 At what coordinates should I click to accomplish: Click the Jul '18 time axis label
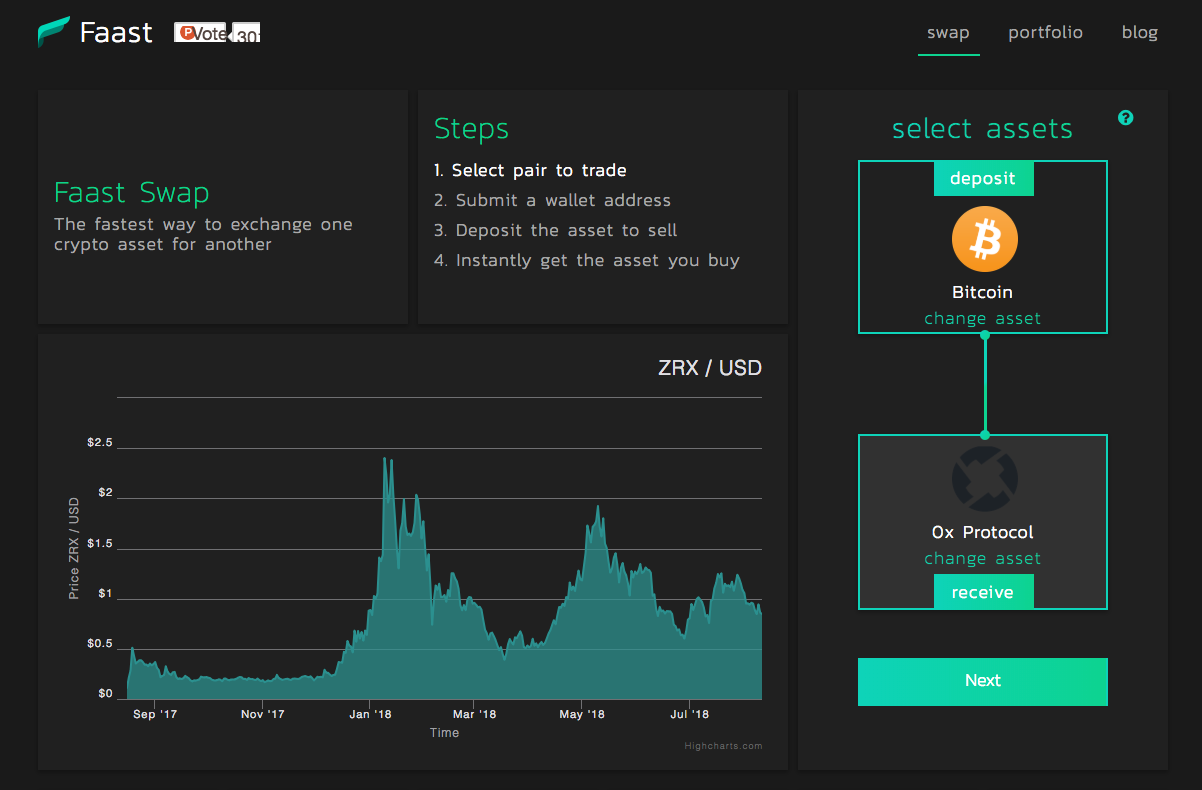689,714
